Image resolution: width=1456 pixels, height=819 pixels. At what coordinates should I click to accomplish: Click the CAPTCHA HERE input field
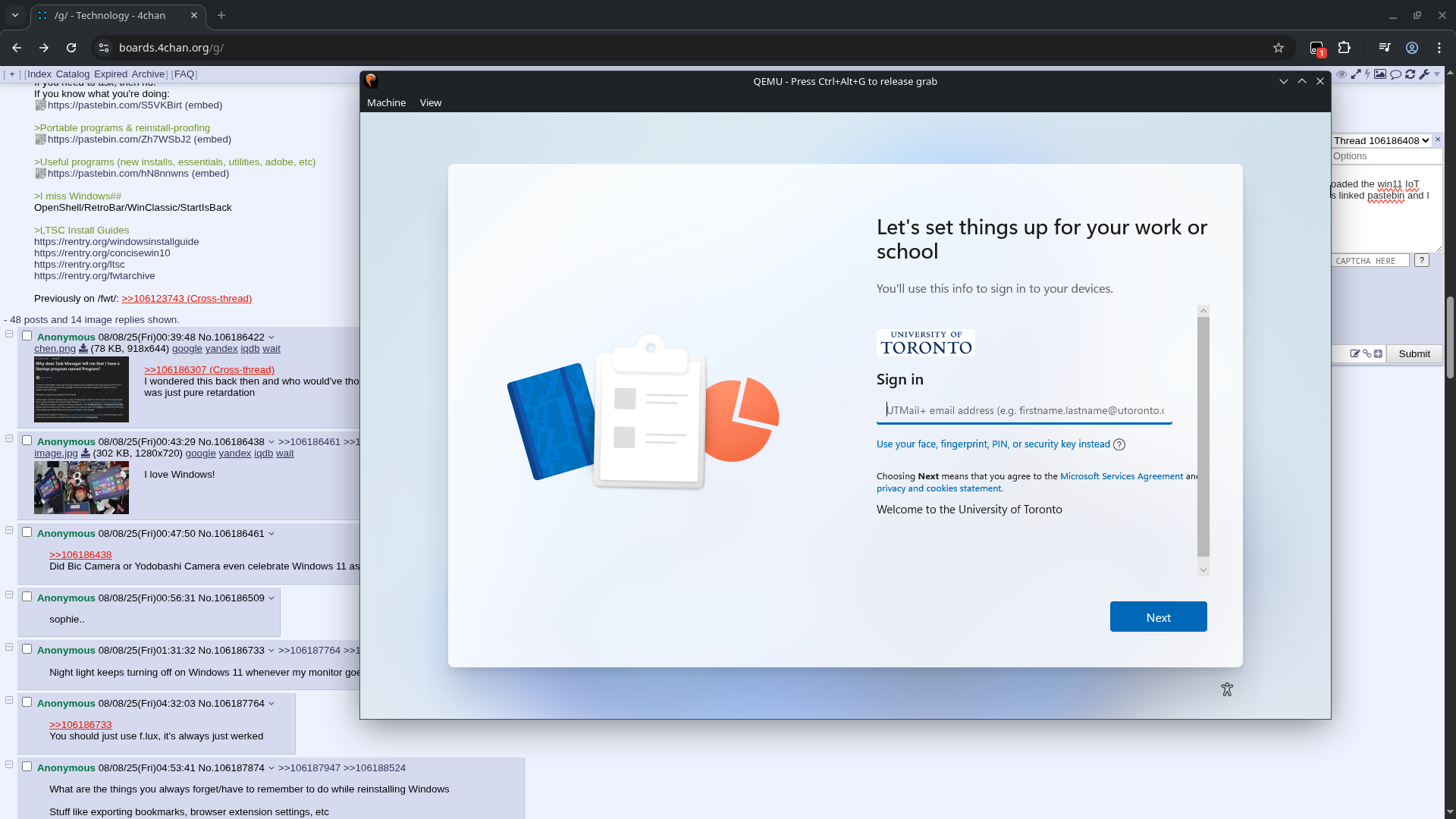point(1371,260)
